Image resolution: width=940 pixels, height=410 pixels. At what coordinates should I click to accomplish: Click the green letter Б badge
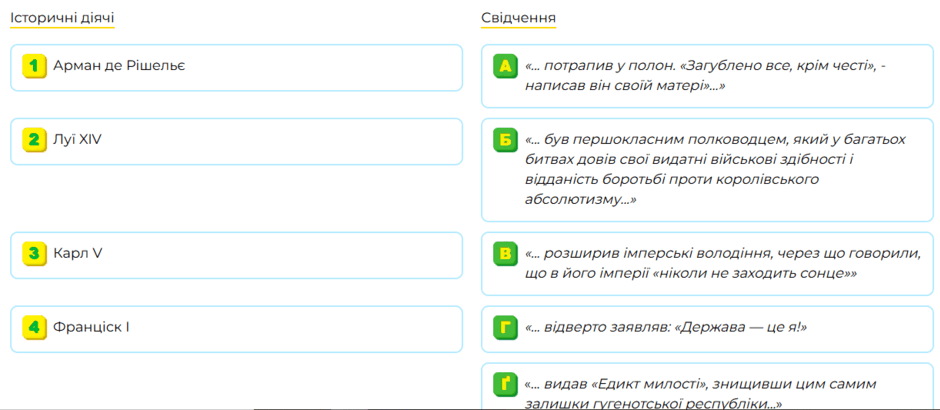tap(505, 140)
